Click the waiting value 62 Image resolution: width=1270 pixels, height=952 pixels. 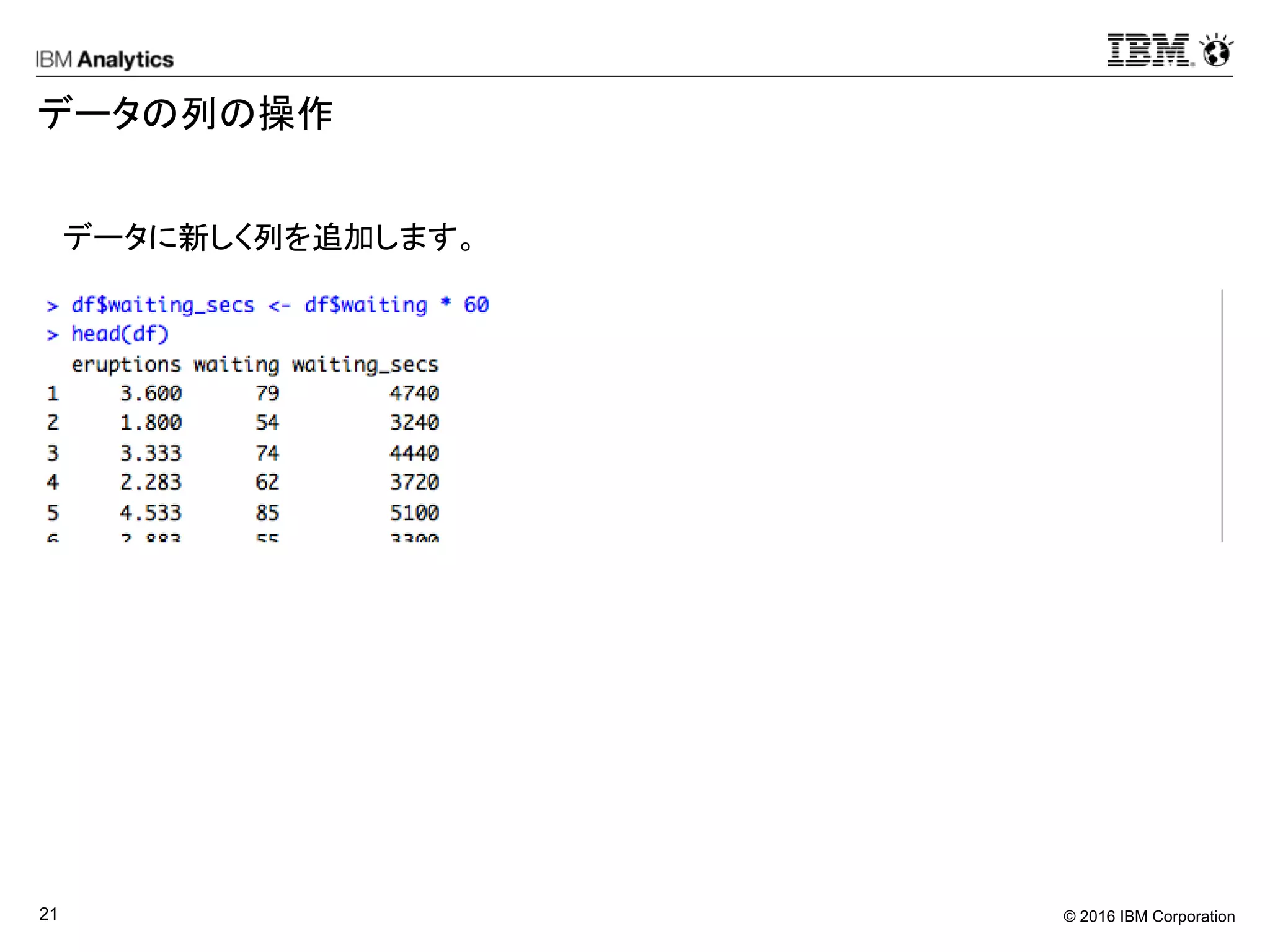tap(267, 482)
